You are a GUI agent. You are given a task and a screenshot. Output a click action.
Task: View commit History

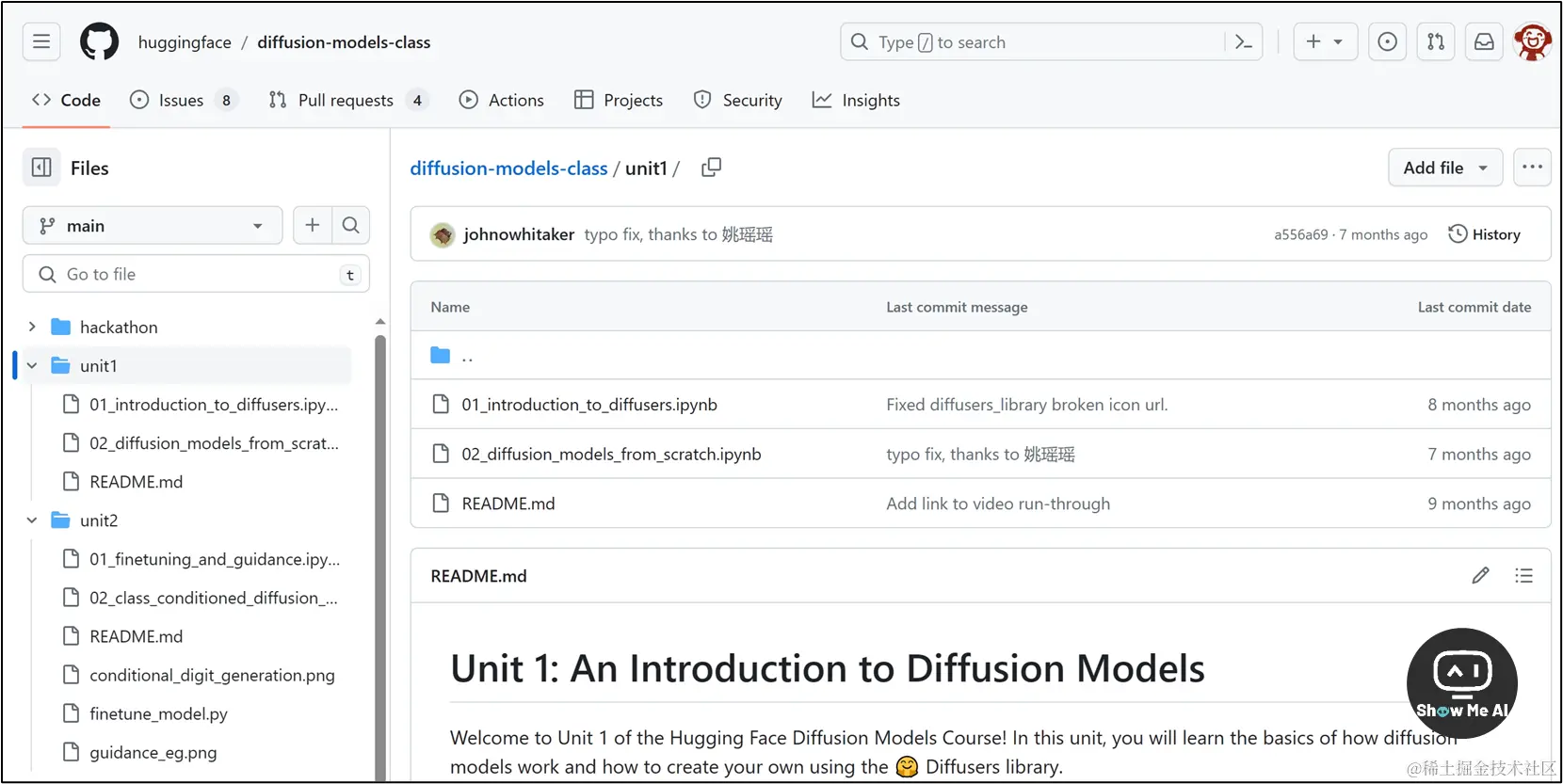coord(1484,234)
